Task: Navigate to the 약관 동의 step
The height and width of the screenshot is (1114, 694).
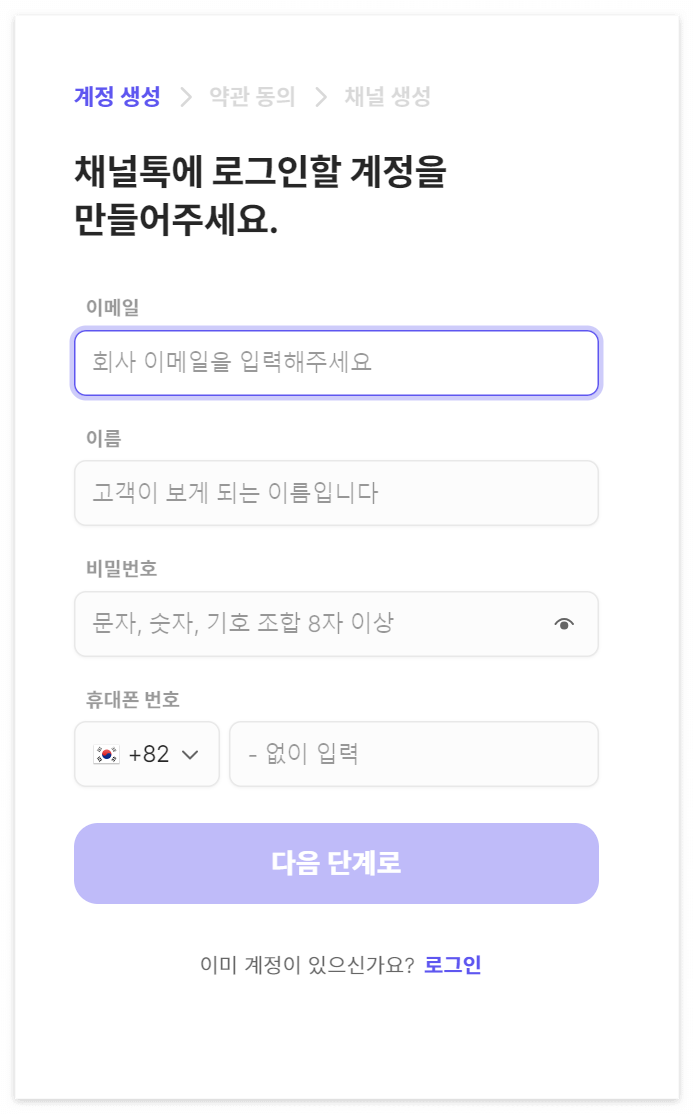Action: (253, 97)
